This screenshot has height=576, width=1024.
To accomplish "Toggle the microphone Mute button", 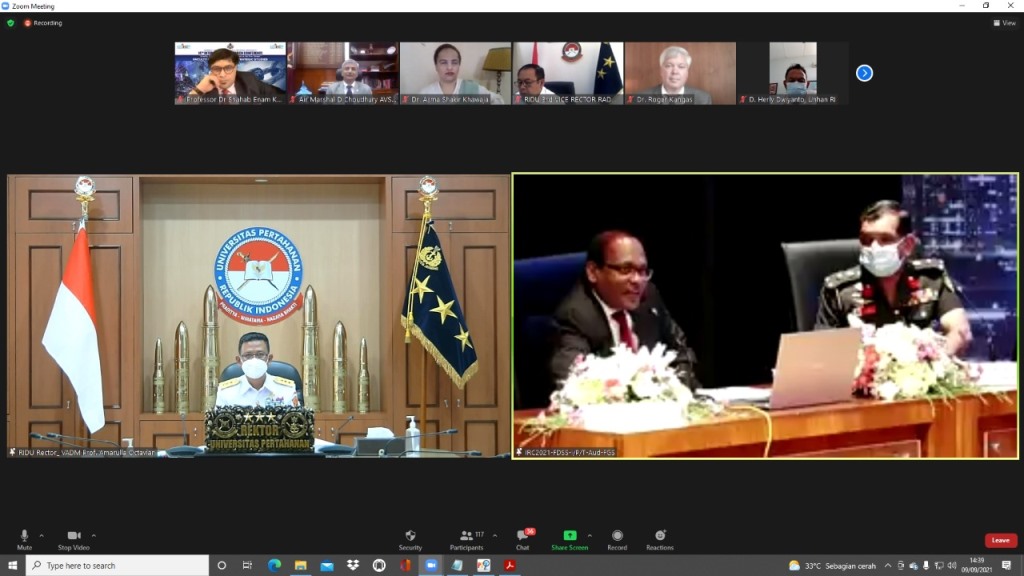I will pos(24,536).
